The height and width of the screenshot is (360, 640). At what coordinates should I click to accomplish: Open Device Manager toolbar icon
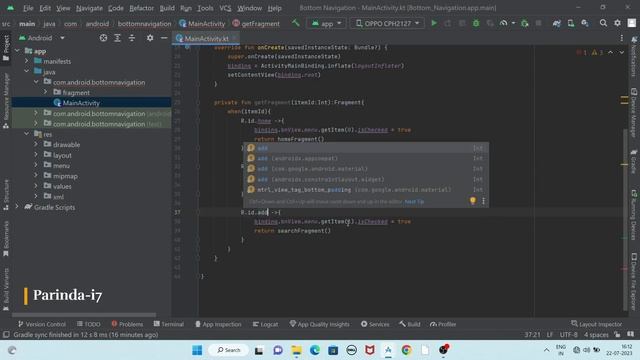click(571, 23)
